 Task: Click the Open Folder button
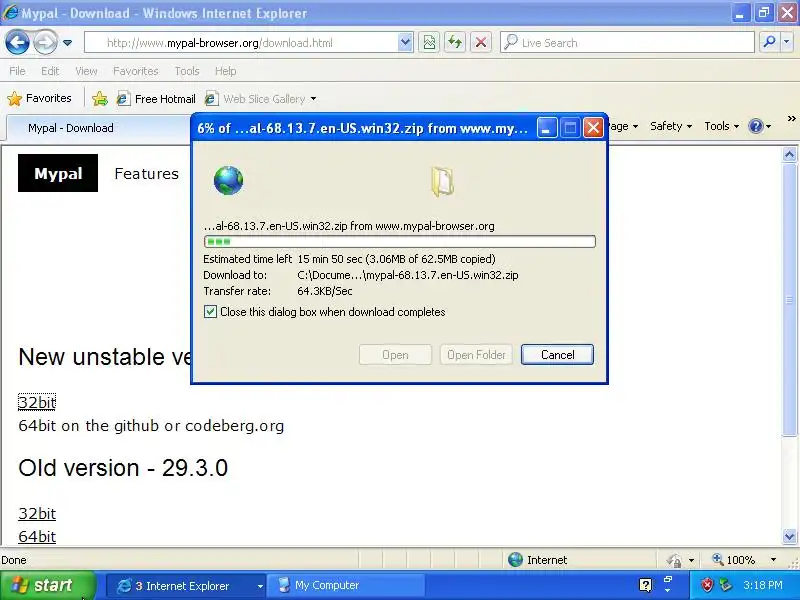[x=476, y=355]
